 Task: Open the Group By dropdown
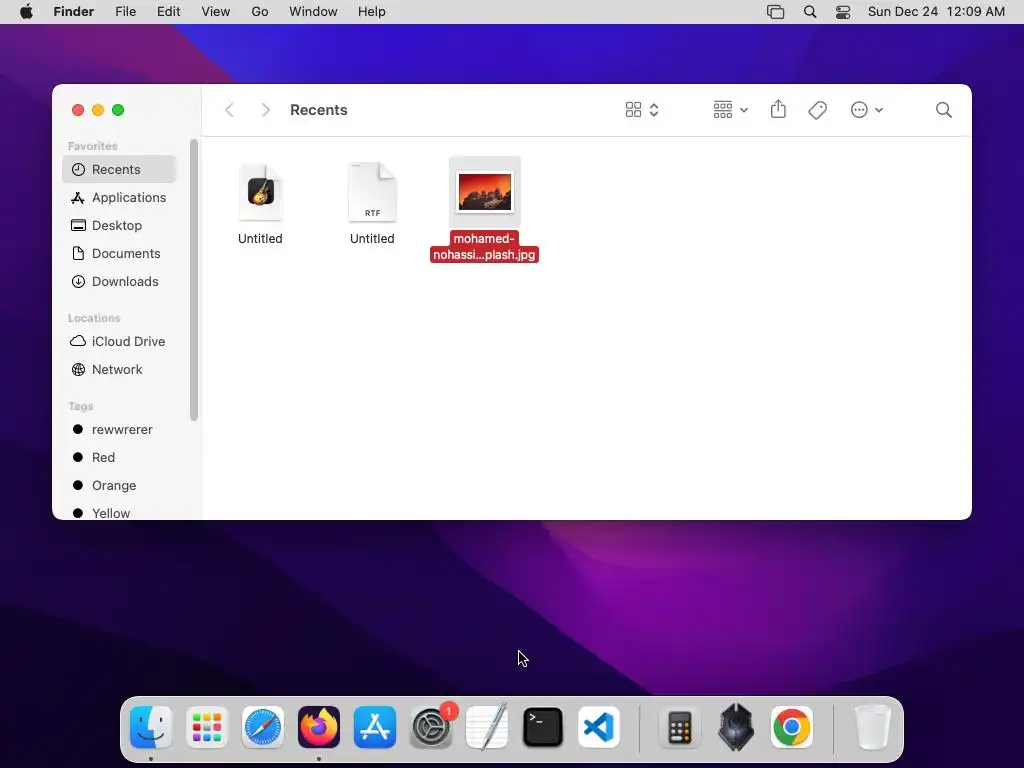point(730,110)
